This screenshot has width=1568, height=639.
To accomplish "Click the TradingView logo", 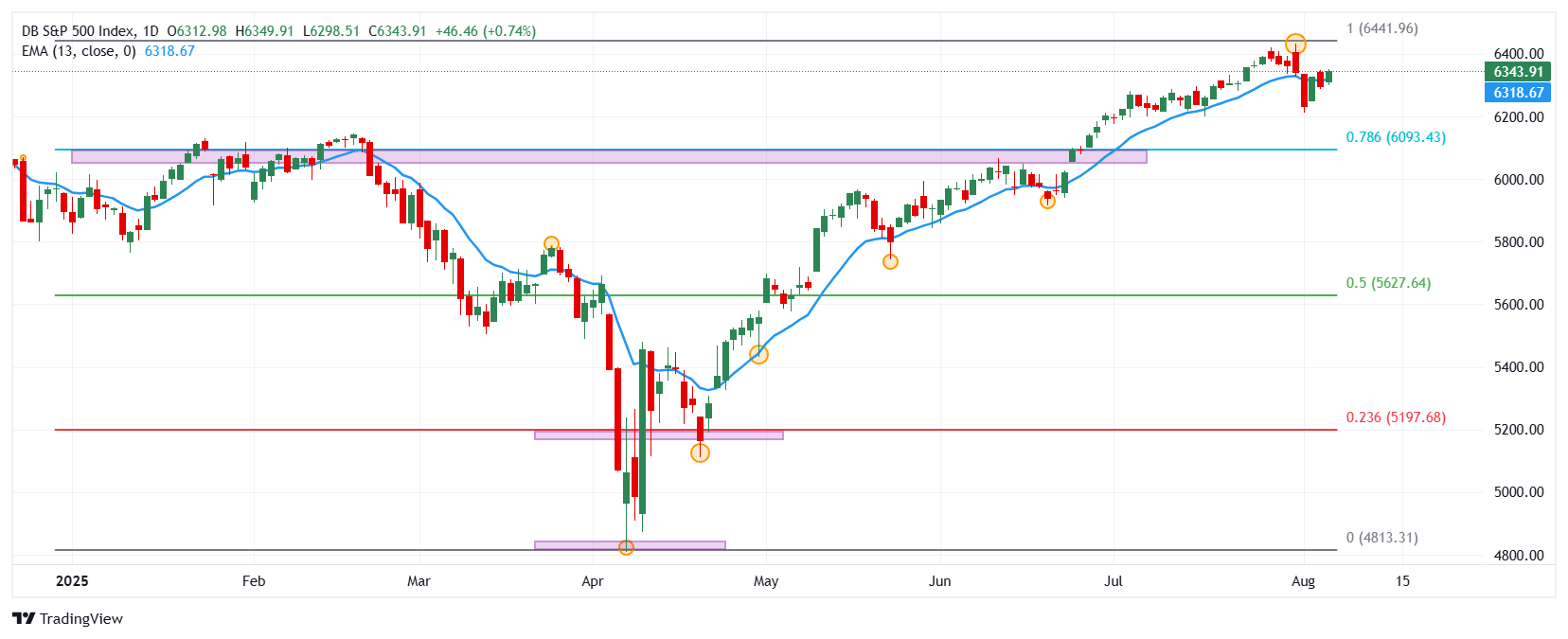I will [x=67, y=618].
